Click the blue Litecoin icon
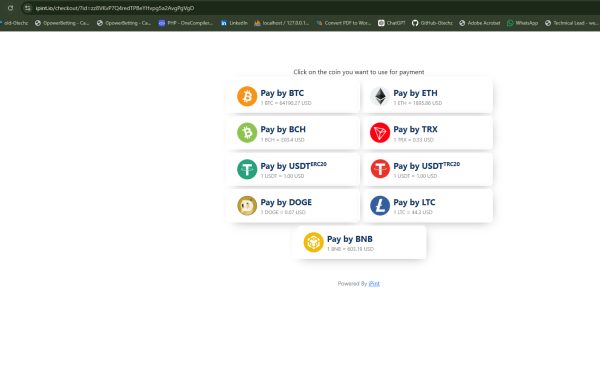 (380, 206)
